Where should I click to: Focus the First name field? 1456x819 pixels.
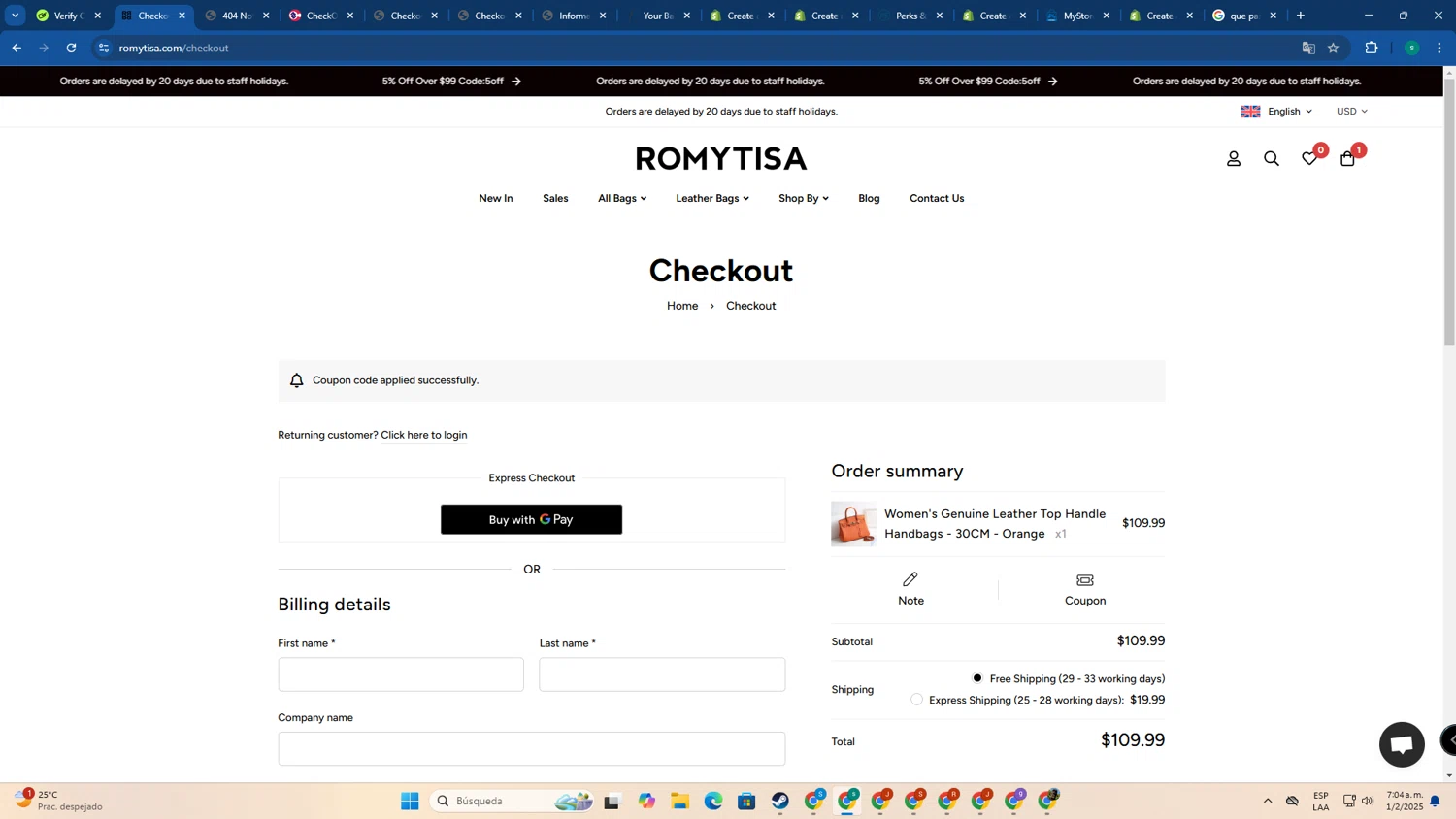pos(401,674)
